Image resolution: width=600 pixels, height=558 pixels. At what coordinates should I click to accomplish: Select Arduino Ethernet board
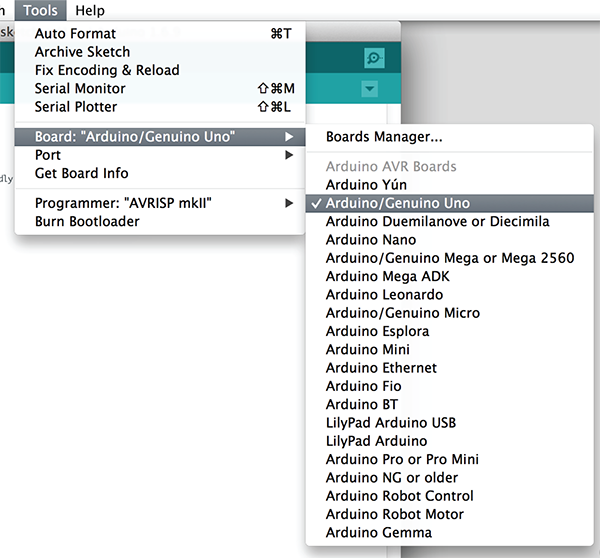(450, 368)
